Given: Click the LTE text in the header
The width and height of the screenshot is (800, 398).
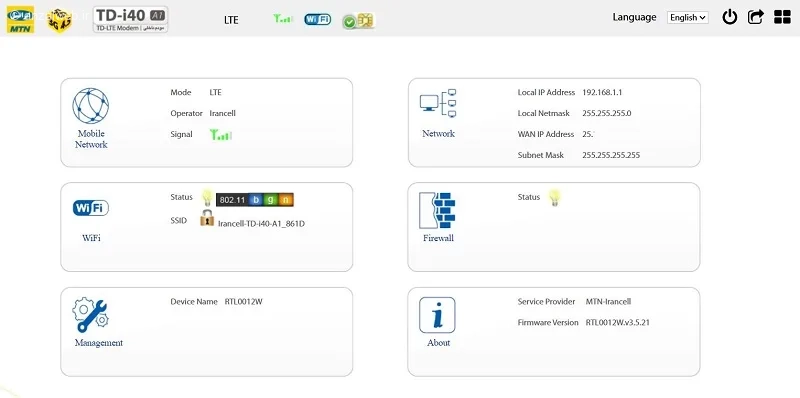Looking at the screenshot, I should tap(231, 20).
